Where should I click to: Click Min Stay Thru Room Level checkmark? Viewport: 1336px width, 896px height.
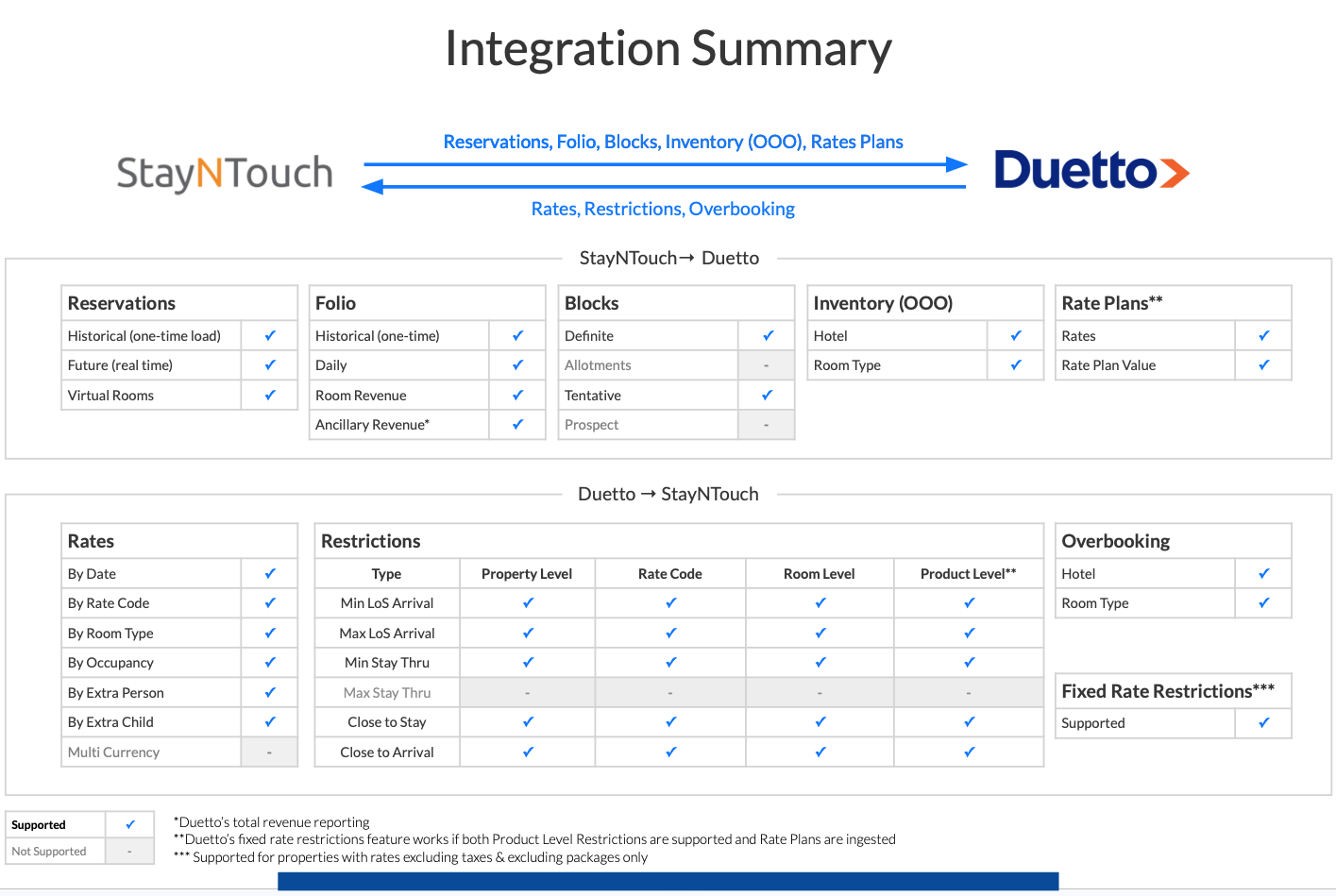point(820,662)
